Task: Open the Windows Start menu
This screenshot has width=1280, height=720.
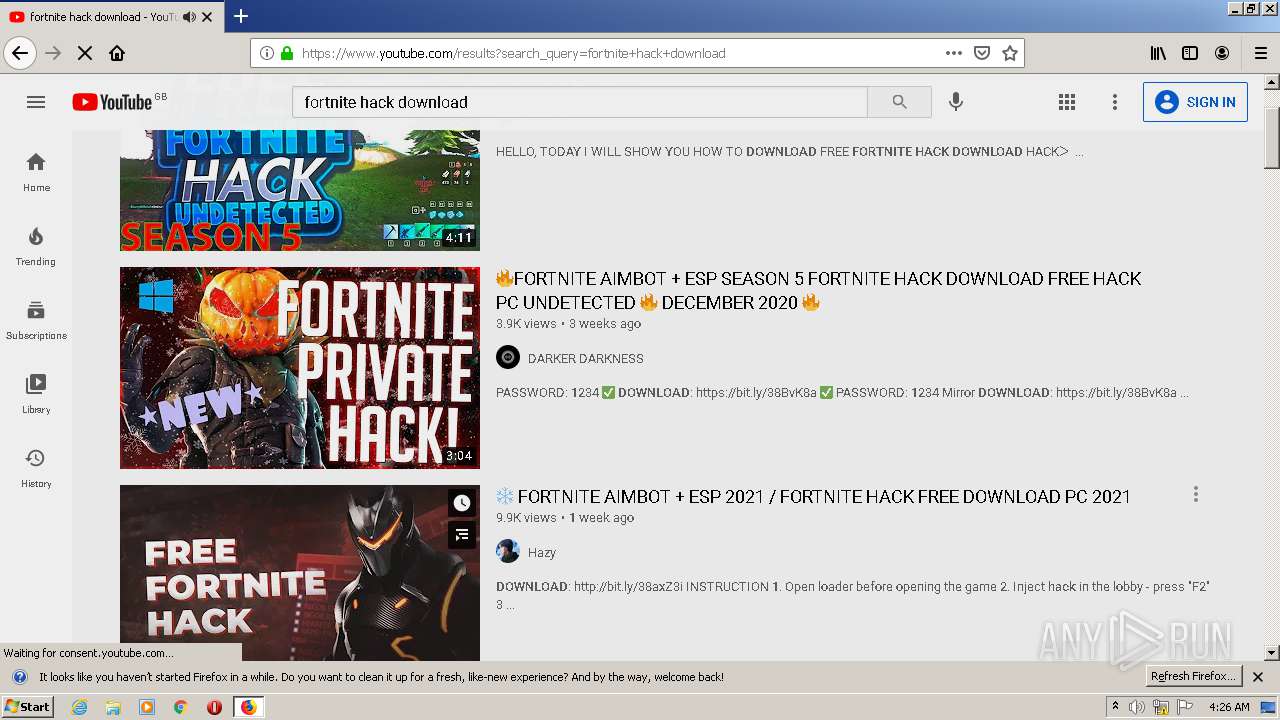Action: pyautogui.click(x=27, y=707)
